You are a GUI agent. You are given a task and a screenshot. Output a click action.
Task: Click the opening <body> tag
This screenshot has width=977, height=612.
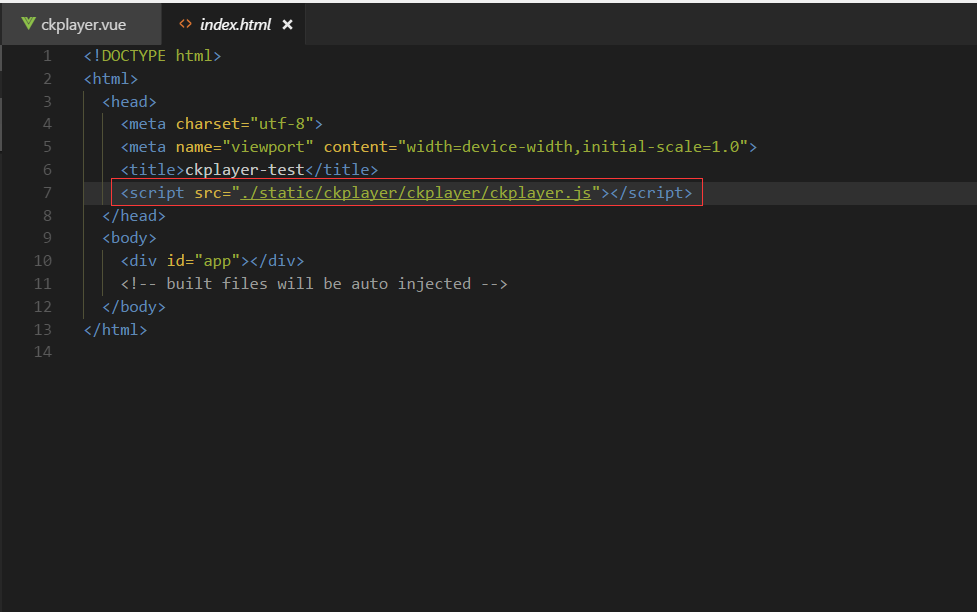point(130,238)
